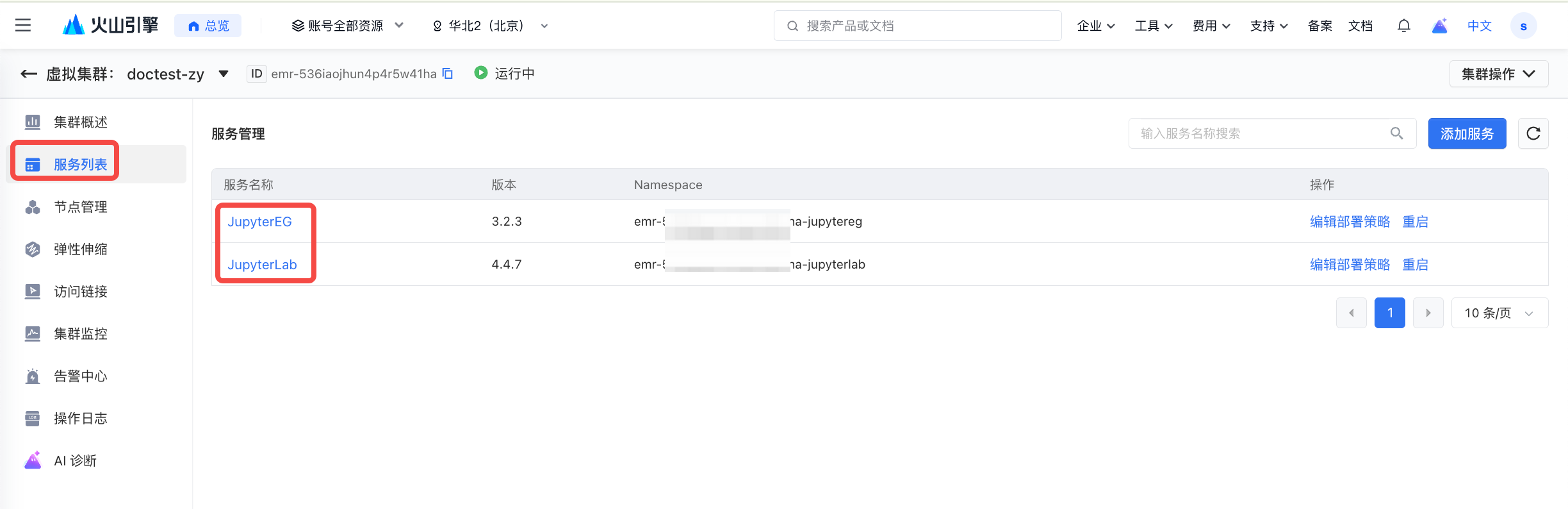This screenshot has width=1568, height=509.
Task: Refresh the service list
Action: coord(1533,133)
